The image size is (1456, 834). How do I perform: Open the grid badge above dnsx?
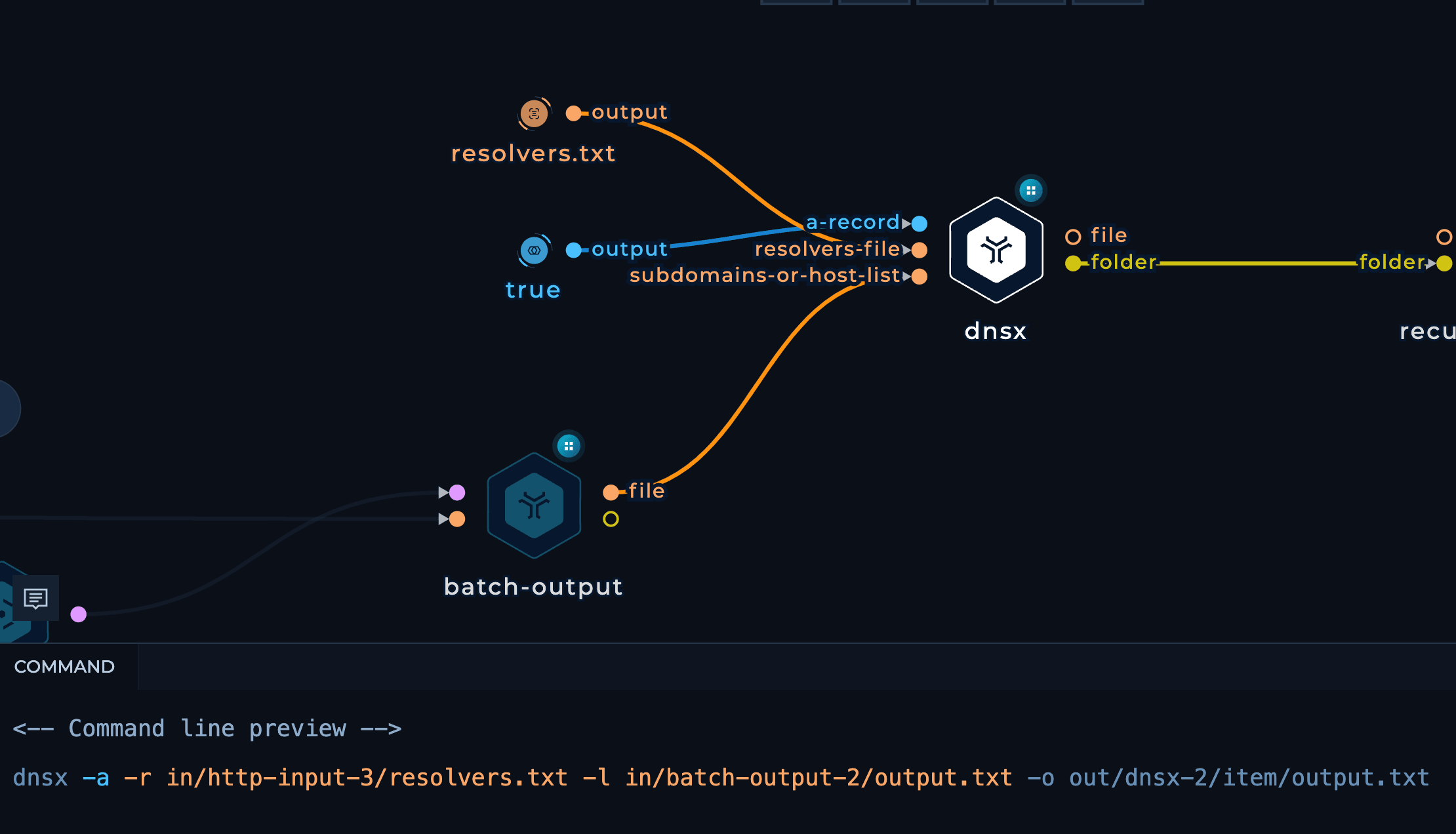click(x=1031, y=190)
